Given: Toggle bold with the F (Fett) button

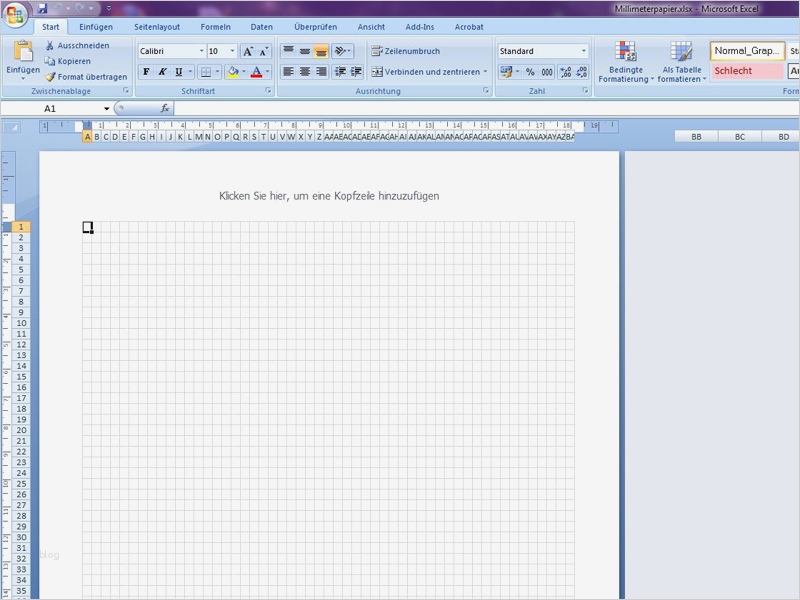Looking at the screenshot, I should pyautogui.click(x=146, y=72).
